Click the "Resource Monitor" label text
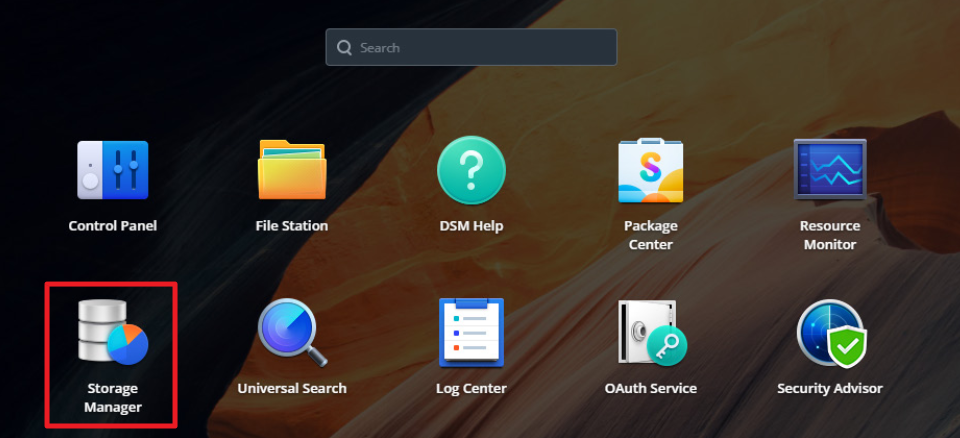This screenshot has height=438, width=960. (x=830, y=235)
